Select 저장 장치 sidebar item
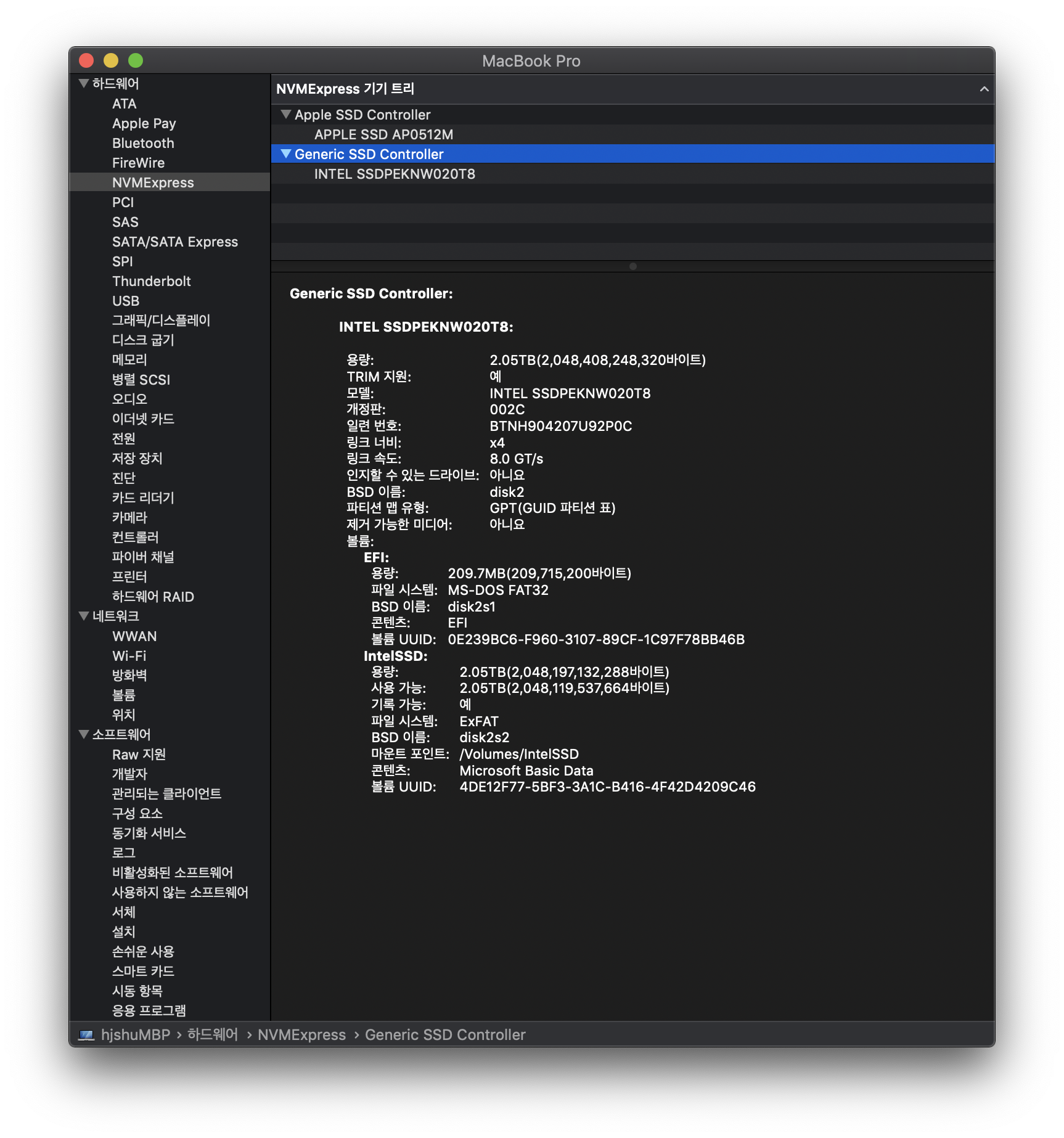 pyautogui.click(x=137, y=459)
